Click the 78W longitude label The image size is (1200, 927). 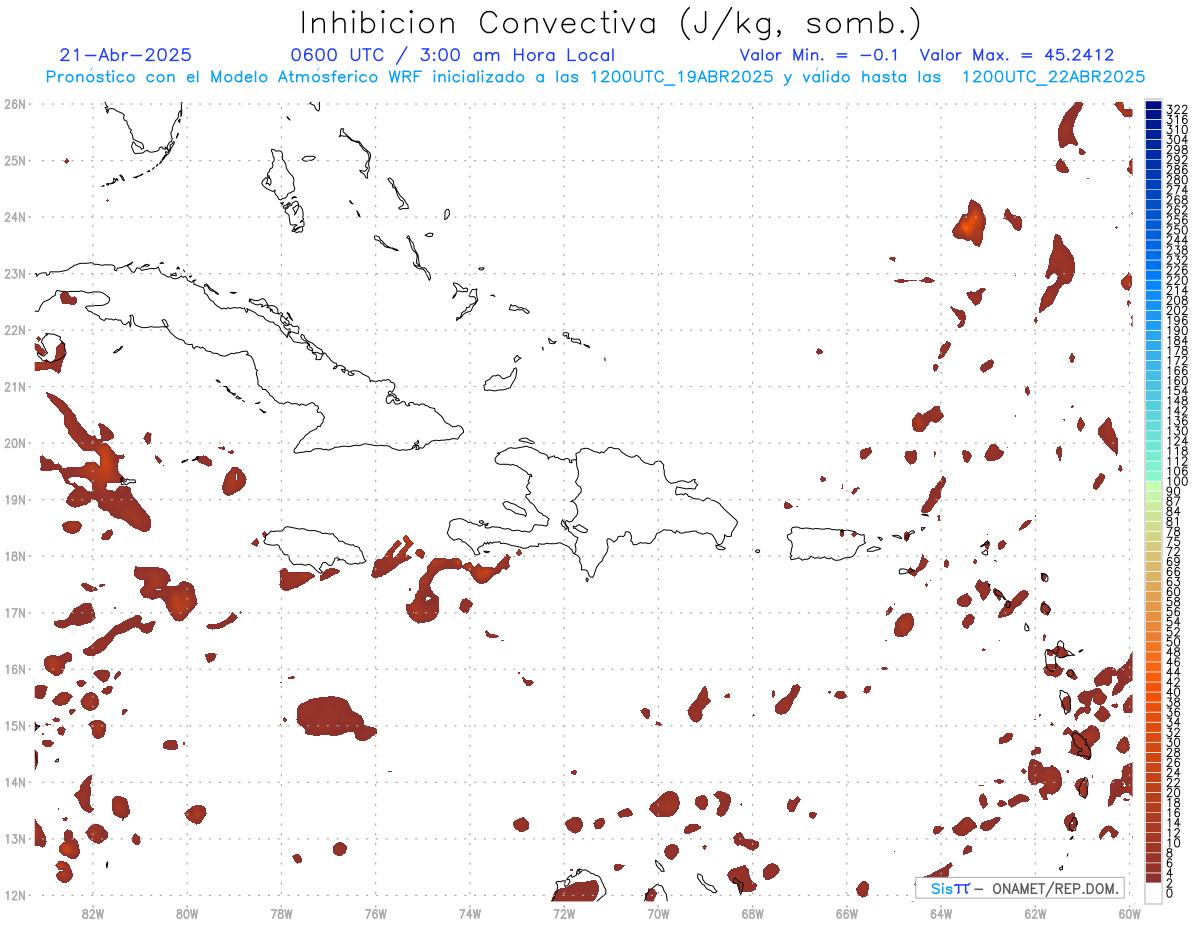click(x=281, y=912)
